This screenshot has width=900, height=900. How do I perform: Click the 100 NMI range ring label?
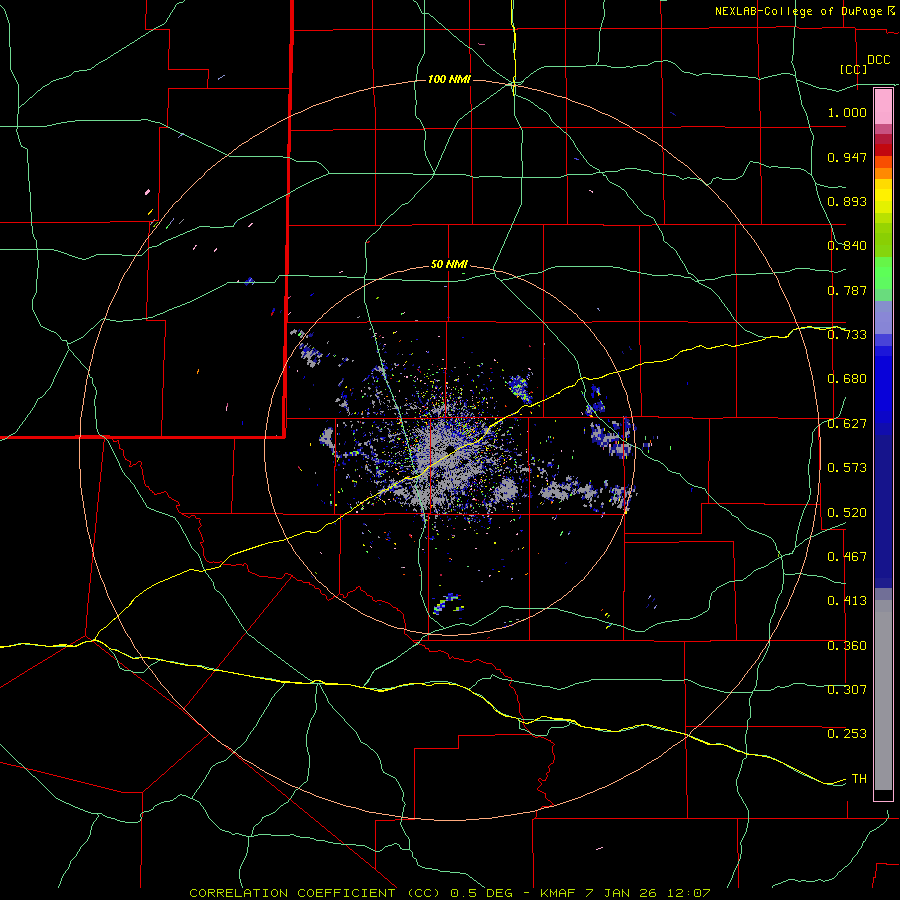(x=449, y=79)
